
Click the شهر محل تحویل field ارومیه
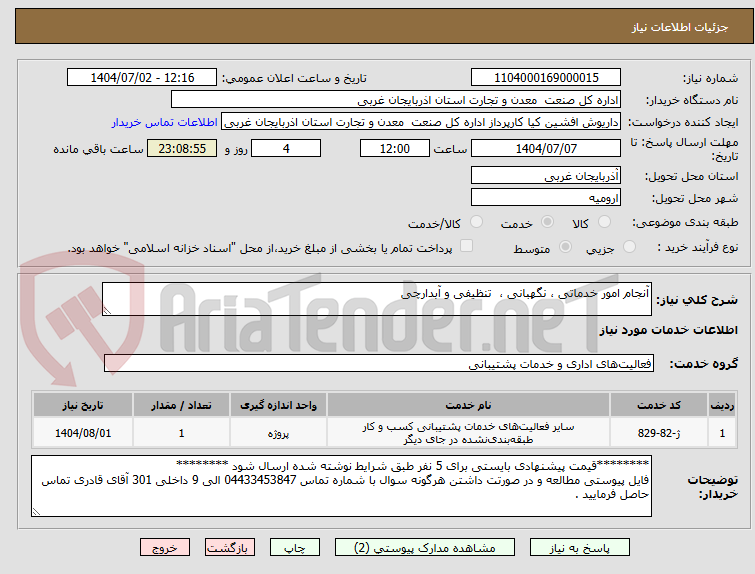pos(546,197)
